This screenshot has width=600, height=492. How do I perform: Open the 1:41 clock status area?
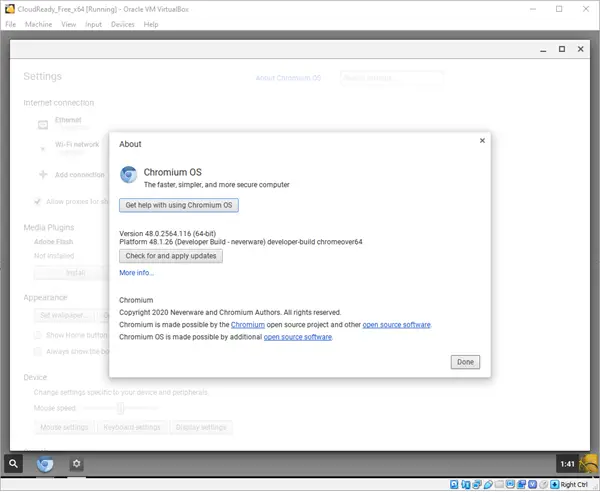567,464
